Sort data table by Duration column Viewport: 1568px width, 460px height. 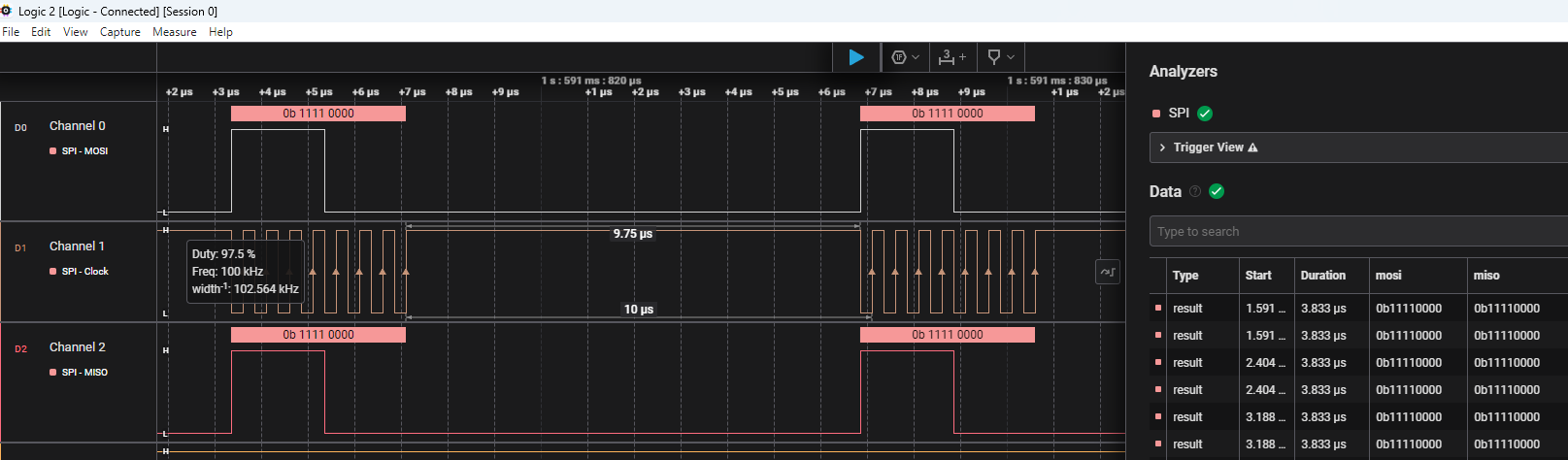point(1322,276)
